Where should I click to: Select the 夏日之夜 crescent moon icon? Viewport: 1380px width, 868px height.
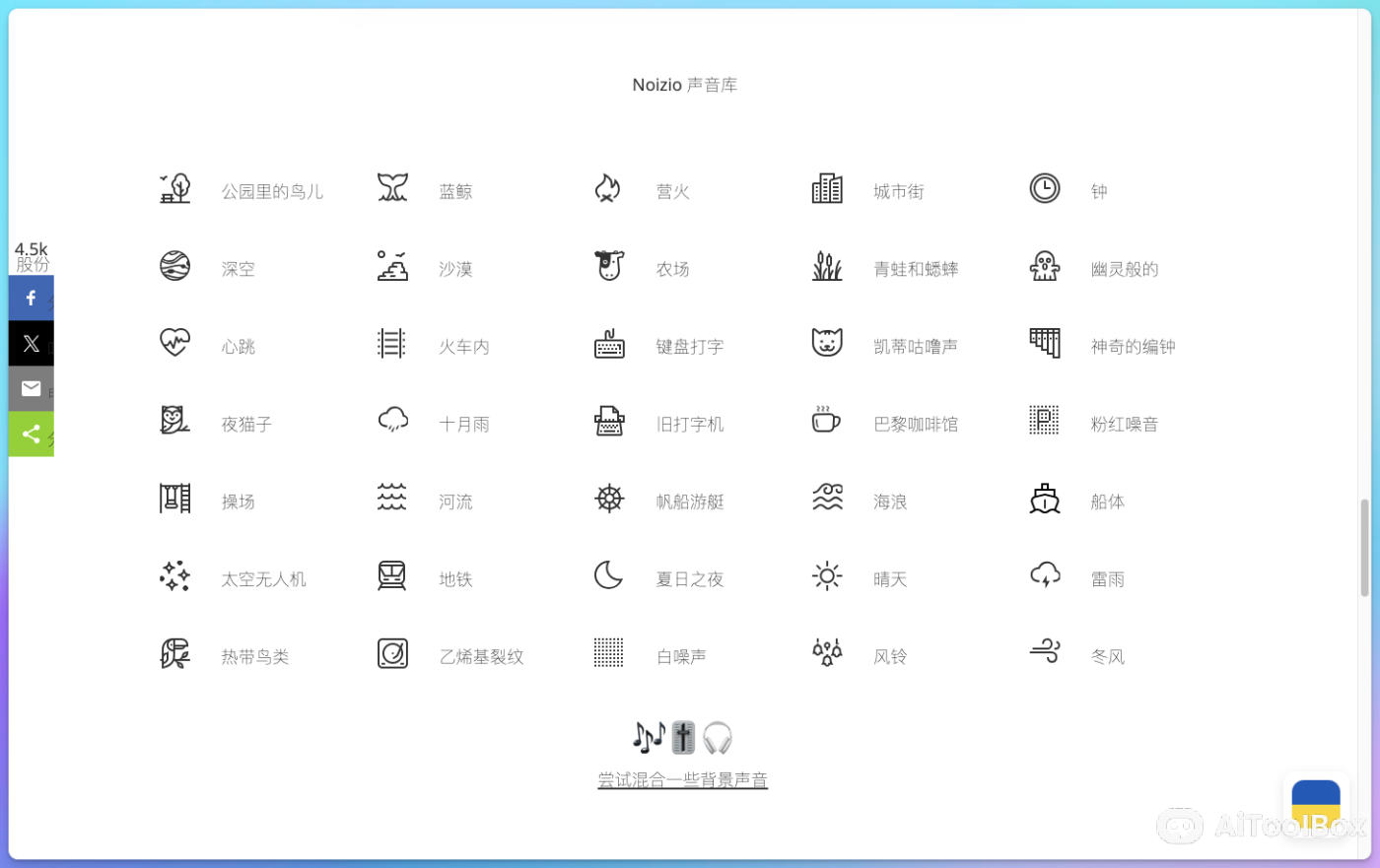point(609,575)
